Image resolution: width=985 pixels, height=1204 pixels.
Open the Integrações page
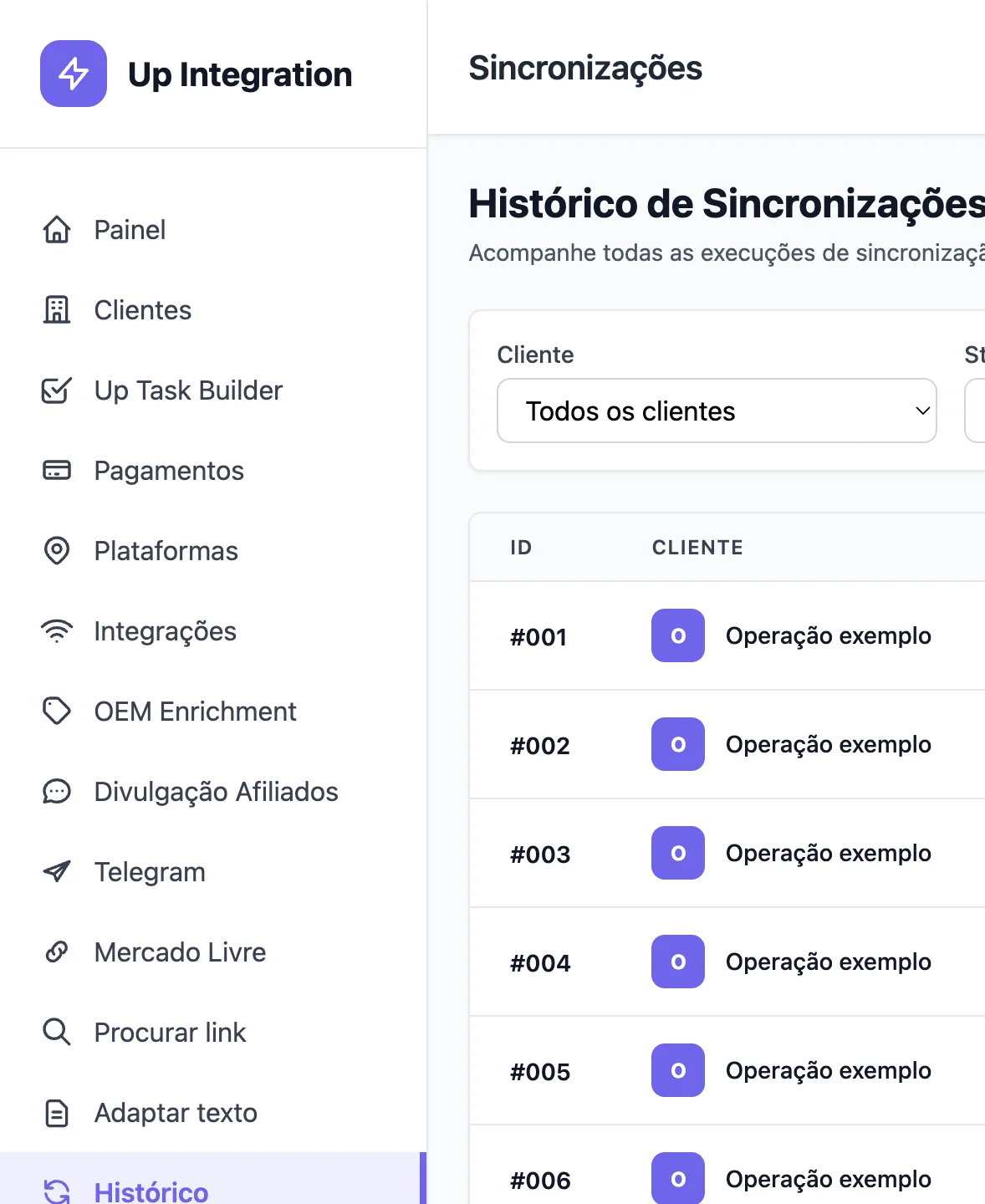pyautogui.click(x=213, y=630)
